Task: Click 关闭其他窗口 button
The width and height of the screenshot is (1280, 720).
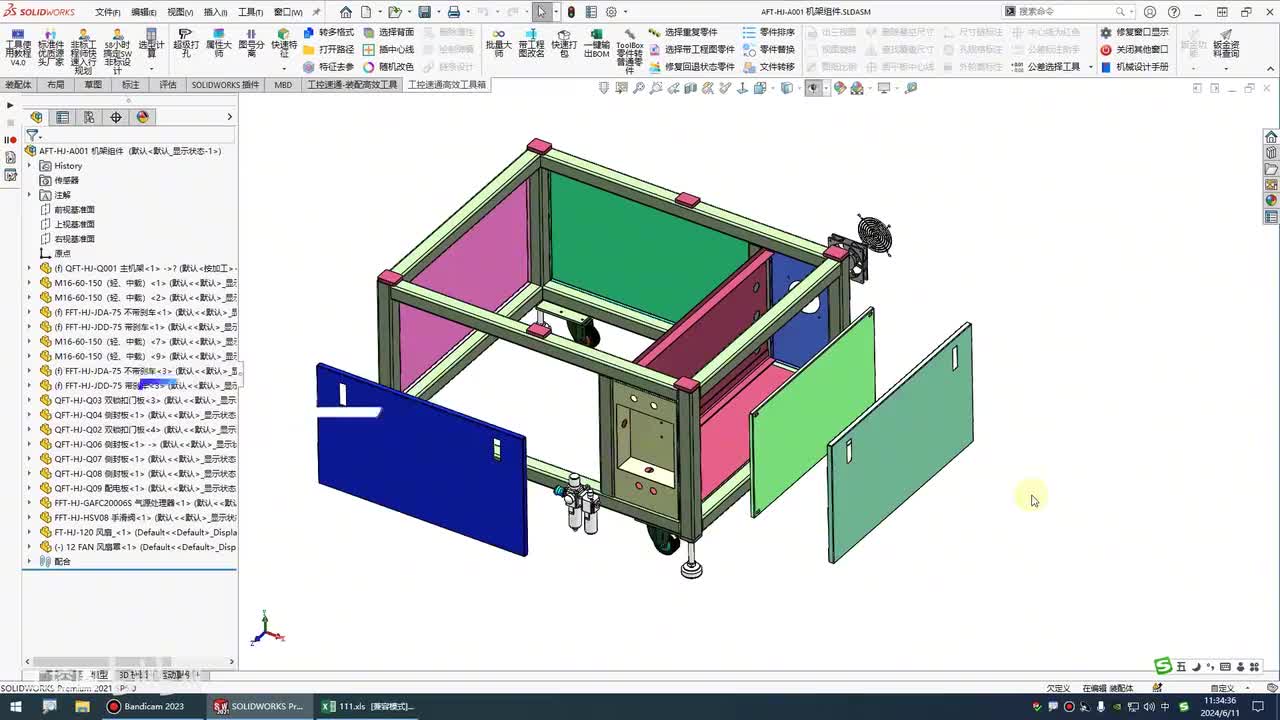Action: 1135,49
